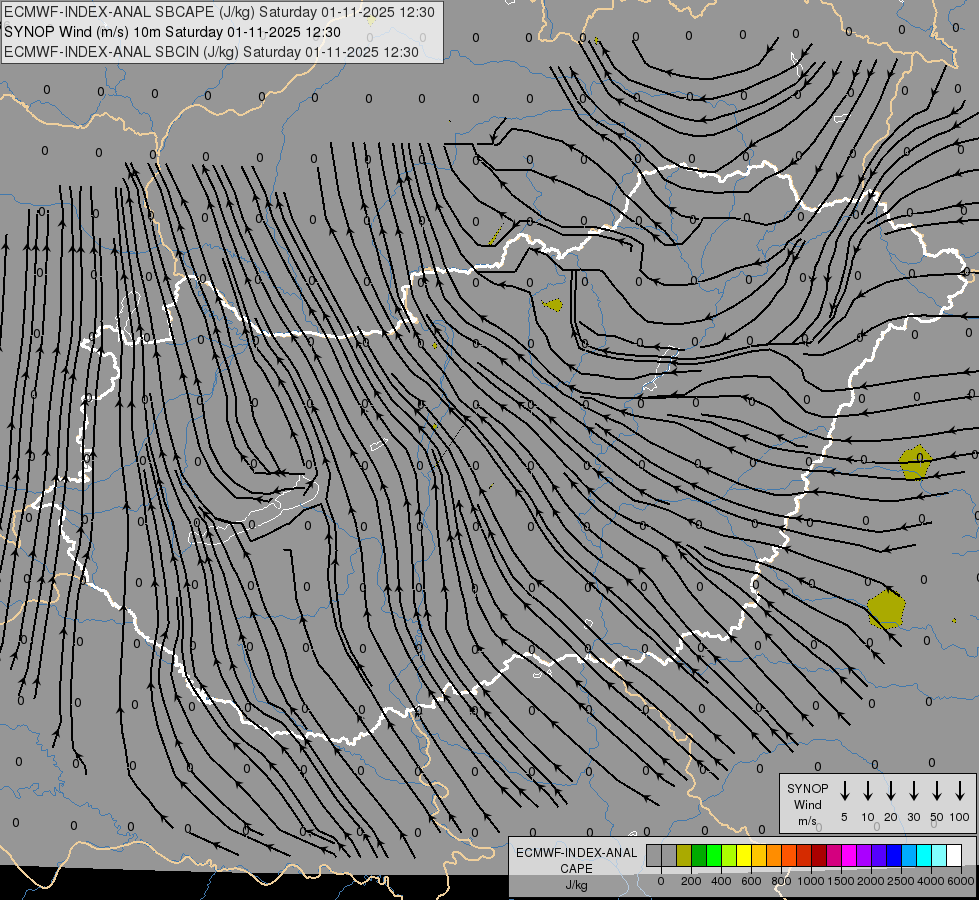Pick the amber CAPE legend swatch

tap(759, 855)
